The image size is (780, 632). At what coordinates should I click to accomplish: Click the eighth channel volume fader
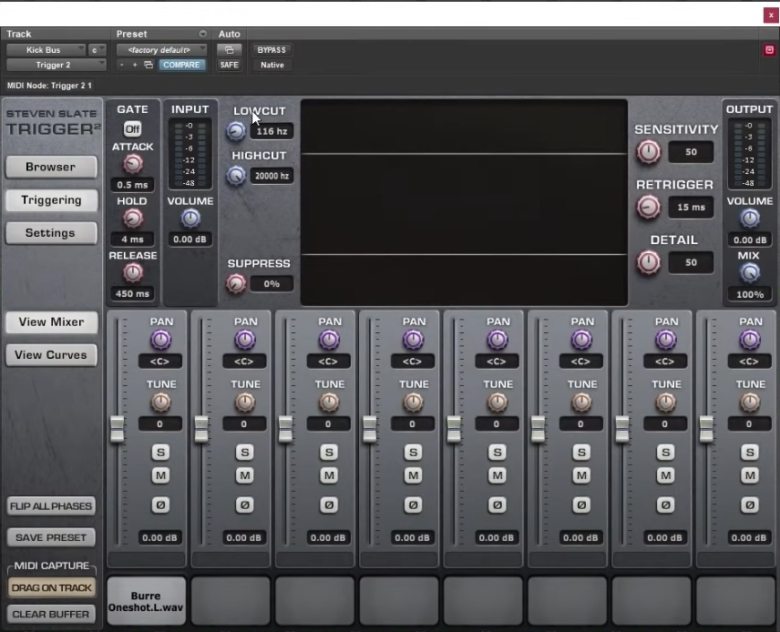pyautogui.click(x=706, y=428)
